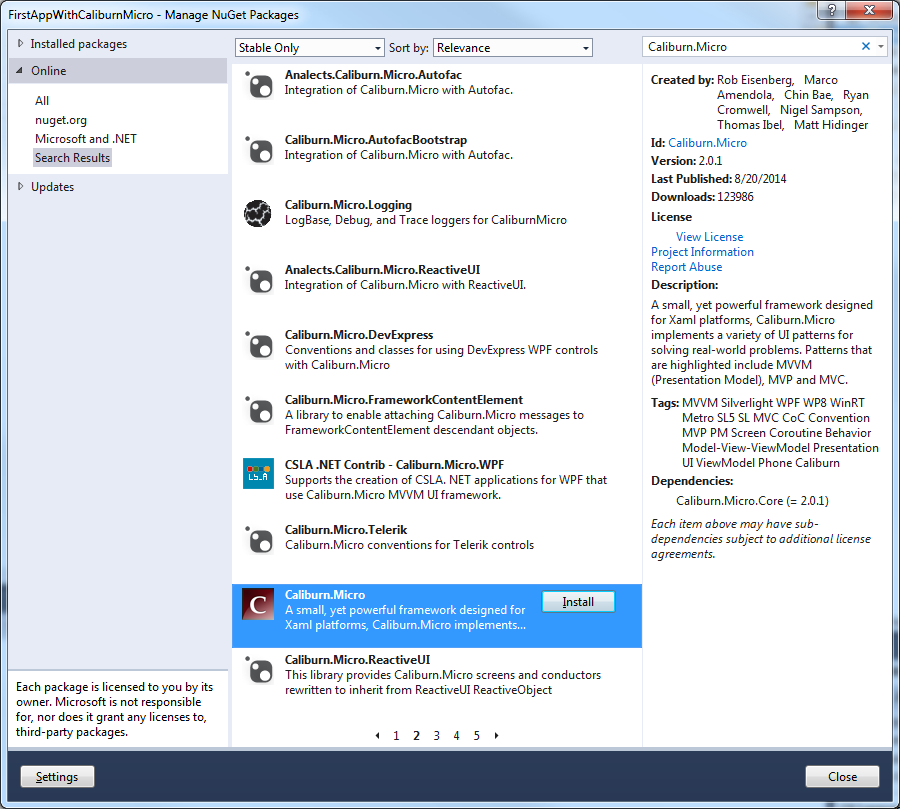900x809 pixels.
Task: Select Caliburn.Micro.AutofacBootstrap package title
Action: (x=376, y=140)
